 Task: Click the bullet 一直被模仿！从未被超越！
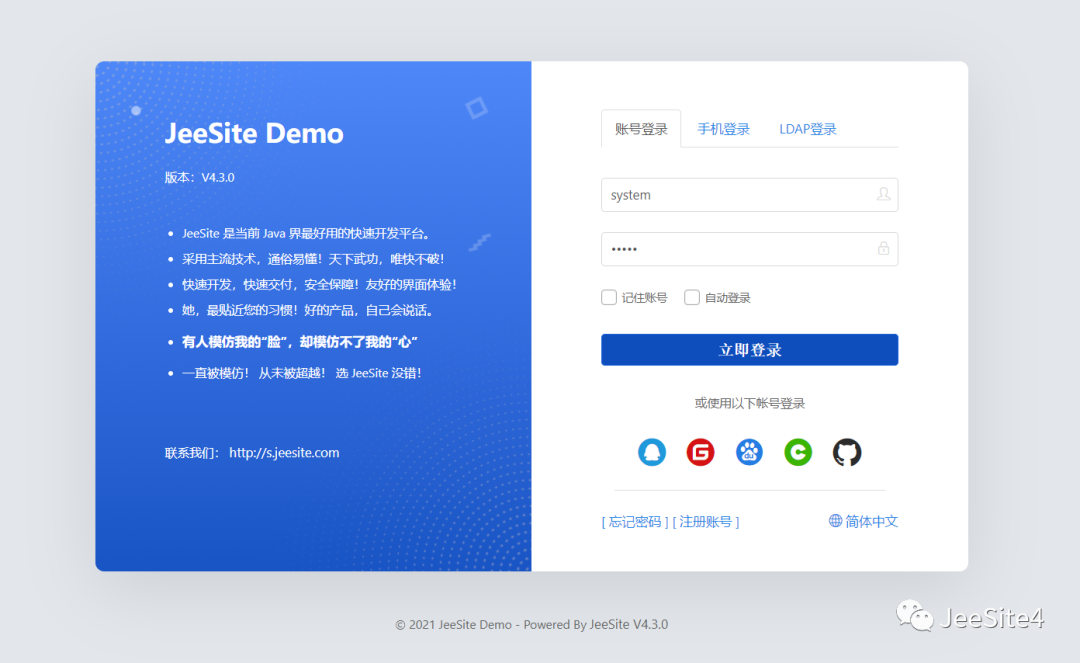point(302,373)
